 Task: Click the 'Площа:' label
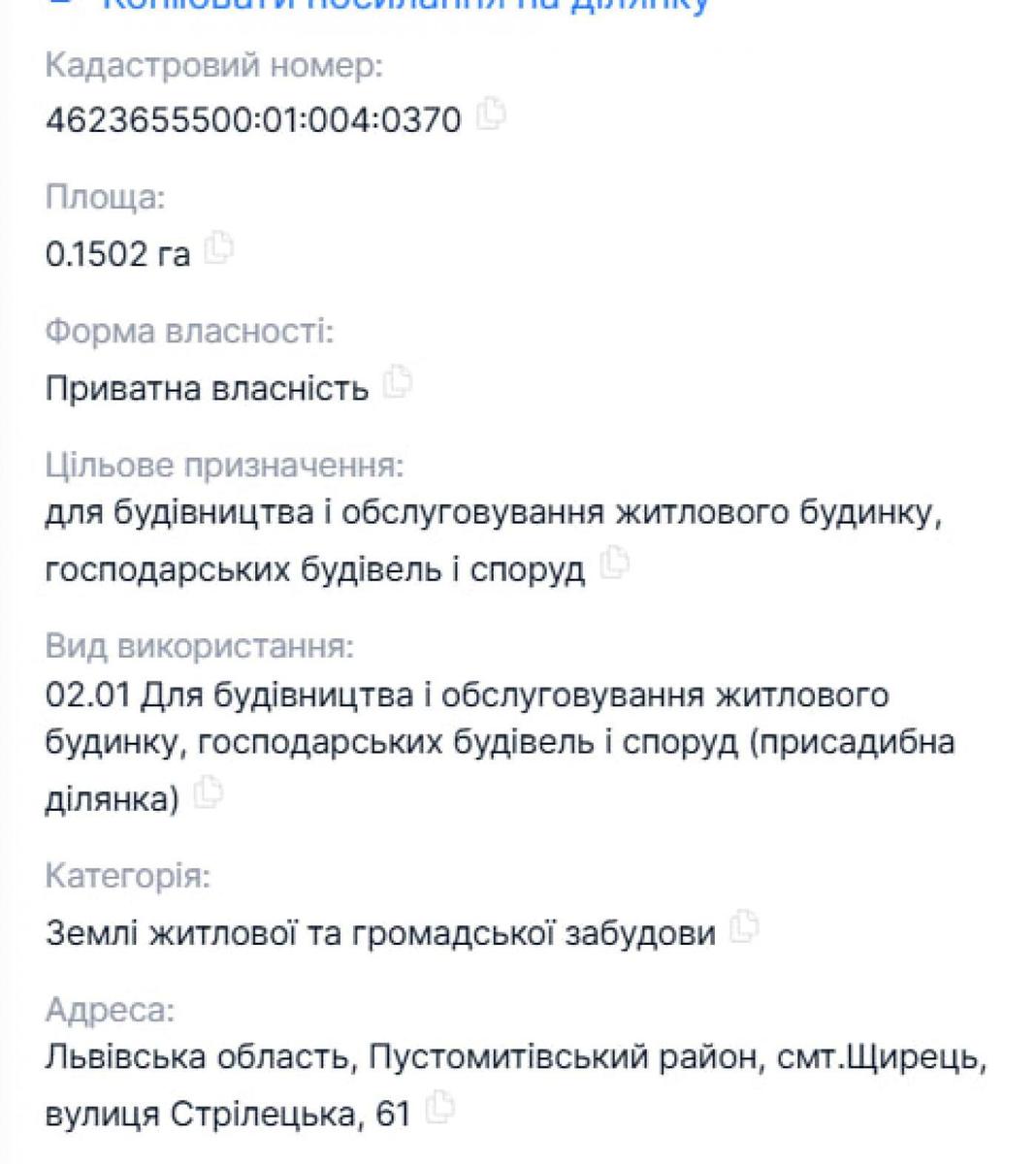[105, 198]
